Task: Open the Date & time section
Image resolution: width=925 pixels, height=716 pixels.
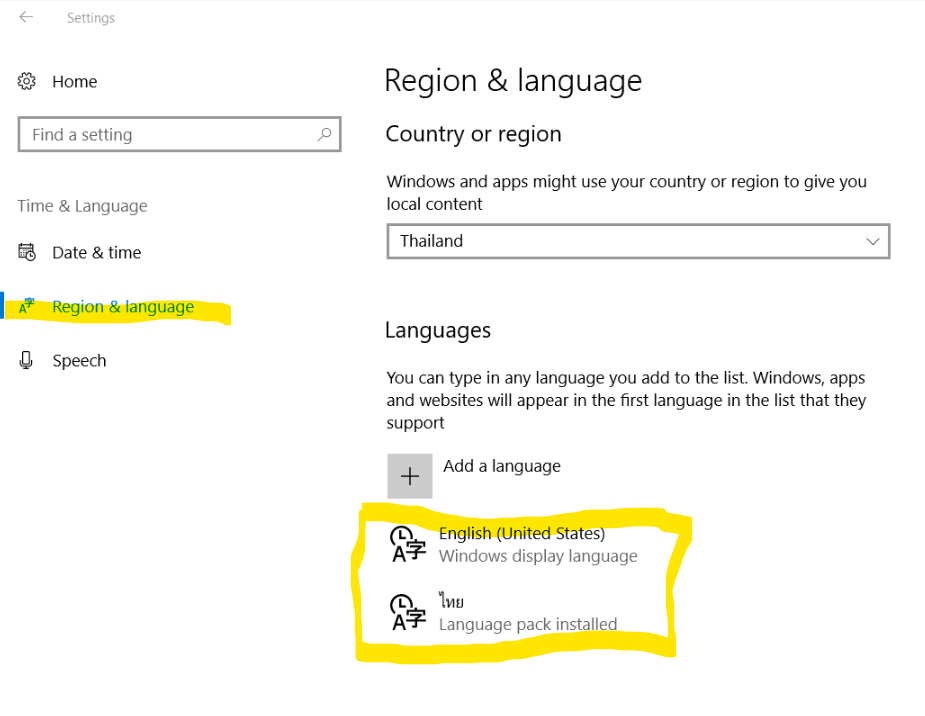Action: [x=97, y=252]
